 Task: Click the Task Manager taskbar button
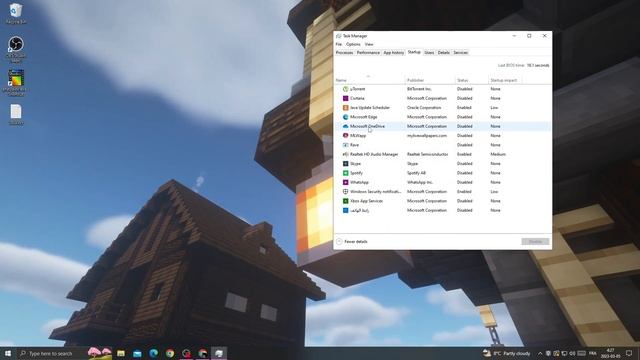219,353
